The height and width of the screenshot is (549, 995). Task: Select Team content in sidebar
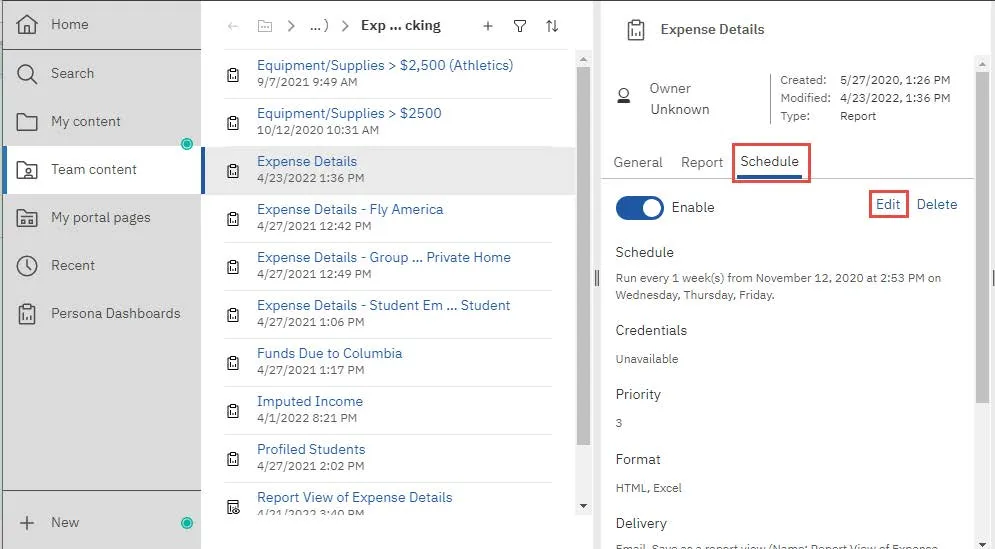tap(103, 170)
